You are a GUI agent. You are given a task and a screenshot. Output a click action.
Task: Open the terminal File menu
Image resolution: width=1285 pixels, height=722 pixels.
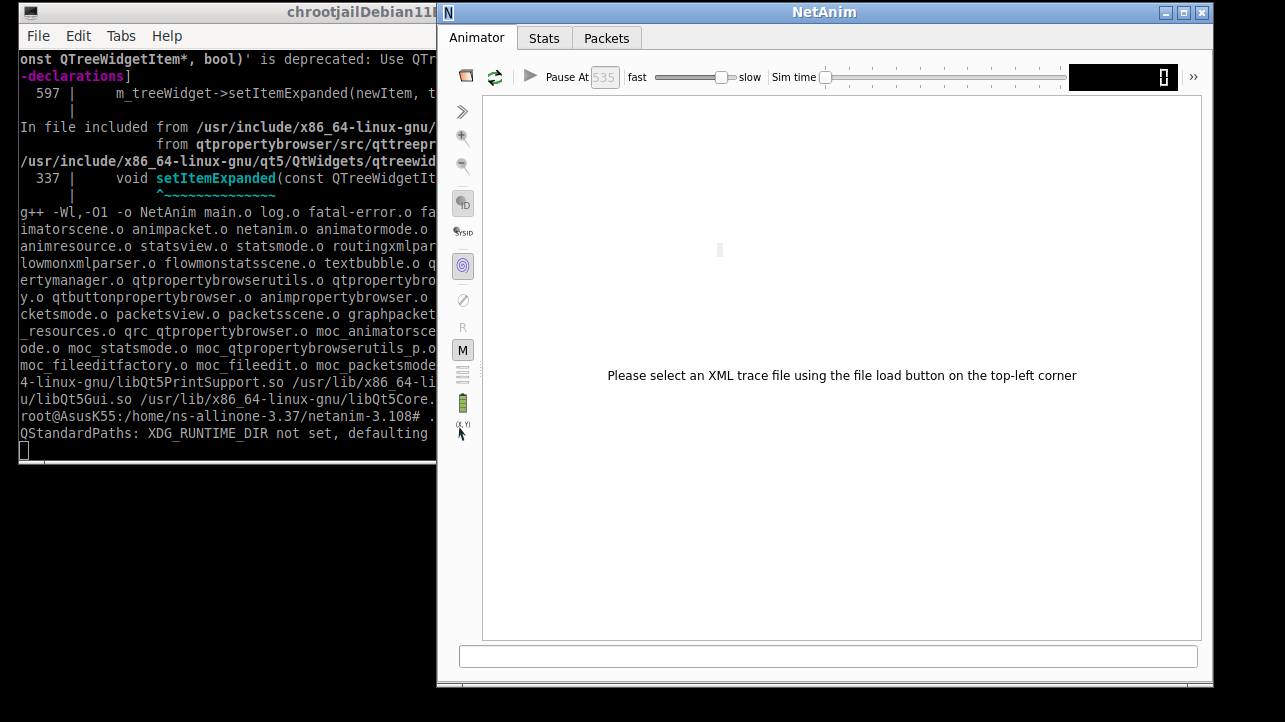click(38, 36)
